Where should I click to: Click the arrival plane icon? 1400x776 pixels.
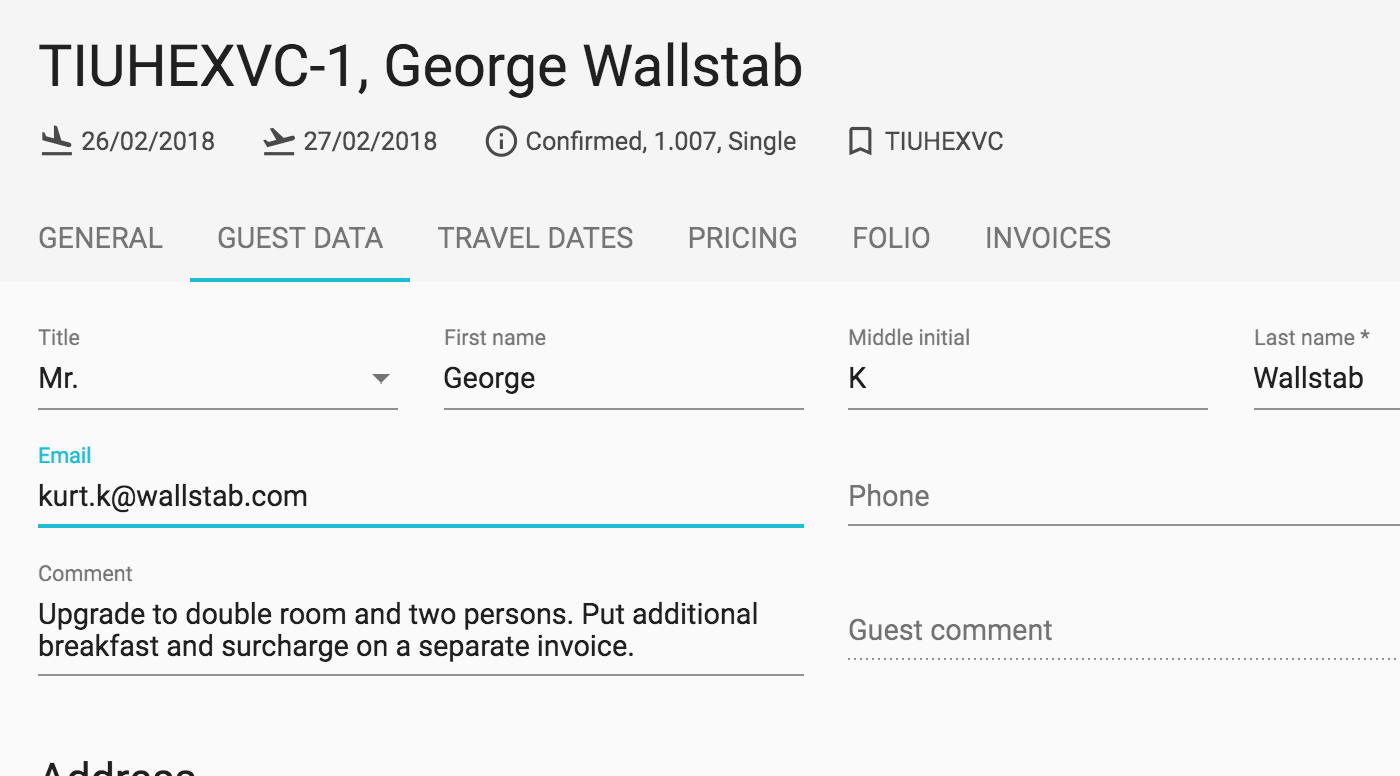click(x=56, y=141)
